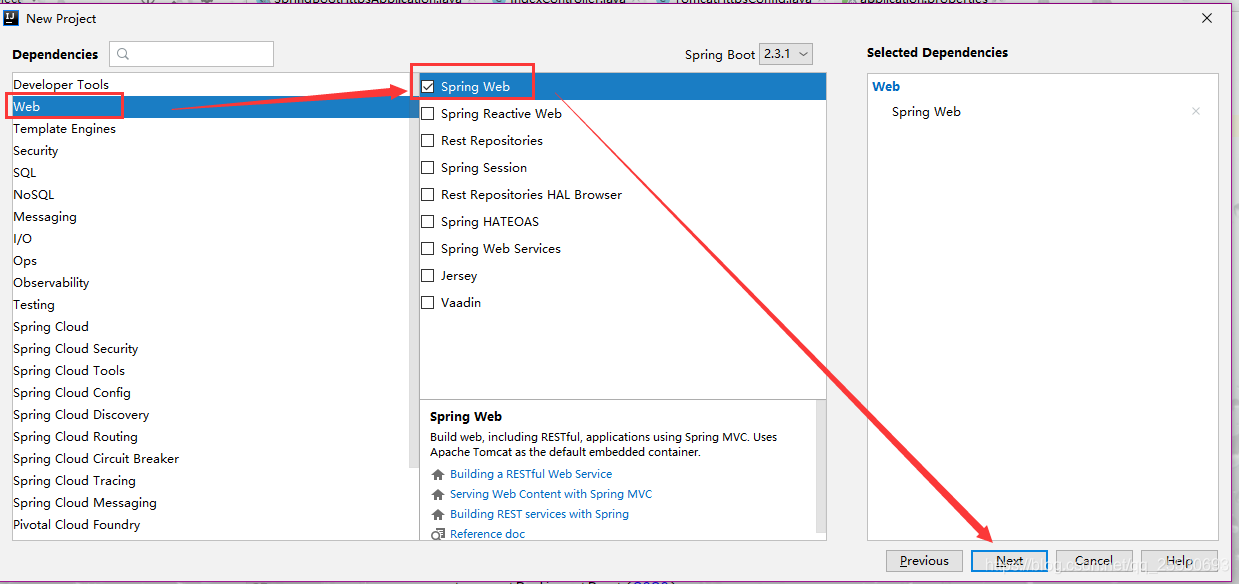Image resolution: width=1239 pixels, height=584 pixels.
Task: Open the Reference doc link
Action: (487, 534)
